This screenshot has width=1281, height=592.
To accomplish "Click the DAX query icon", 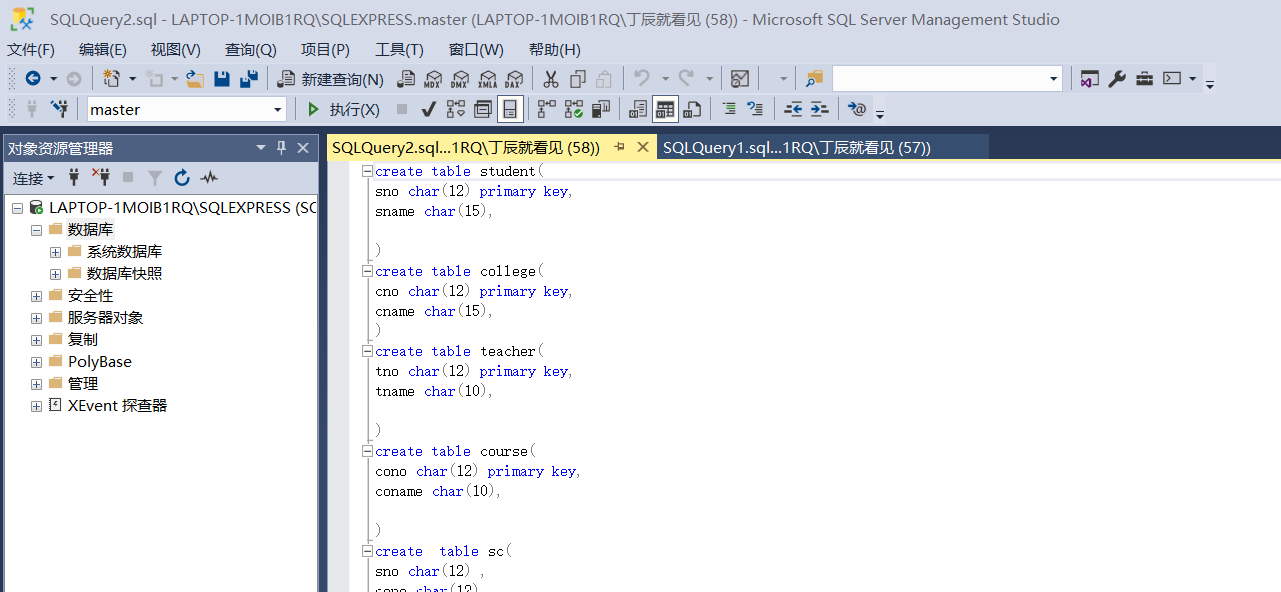I will tap(514, 79).
